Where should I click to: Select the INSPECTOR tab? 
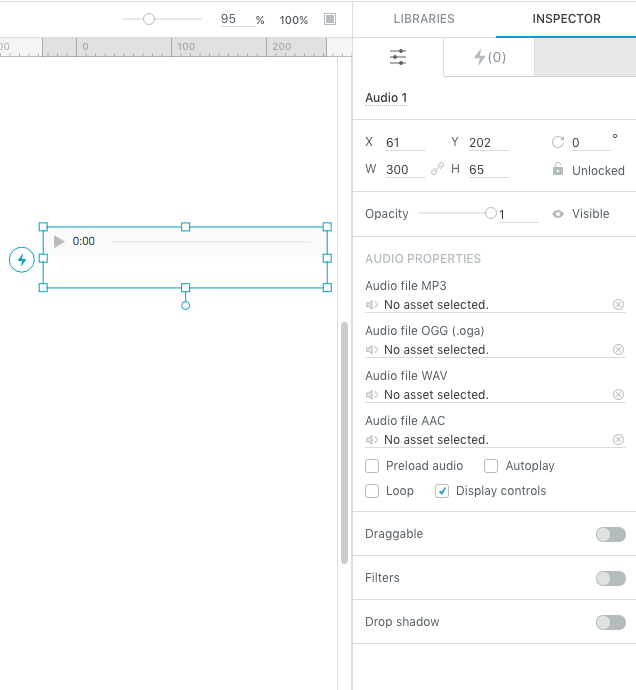click(x=566, y=19)
